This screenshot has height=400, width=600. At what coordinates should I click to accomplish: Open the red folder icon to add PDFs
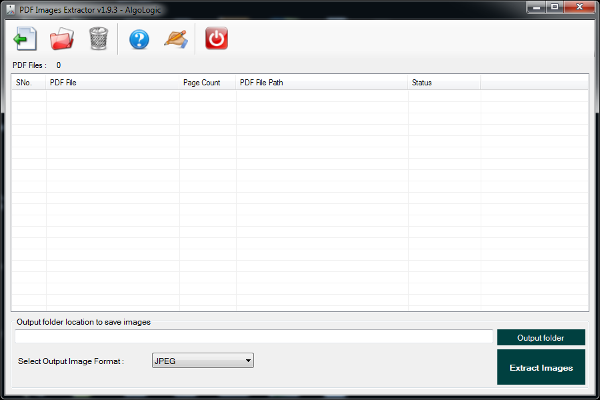[x=62, y=38]
